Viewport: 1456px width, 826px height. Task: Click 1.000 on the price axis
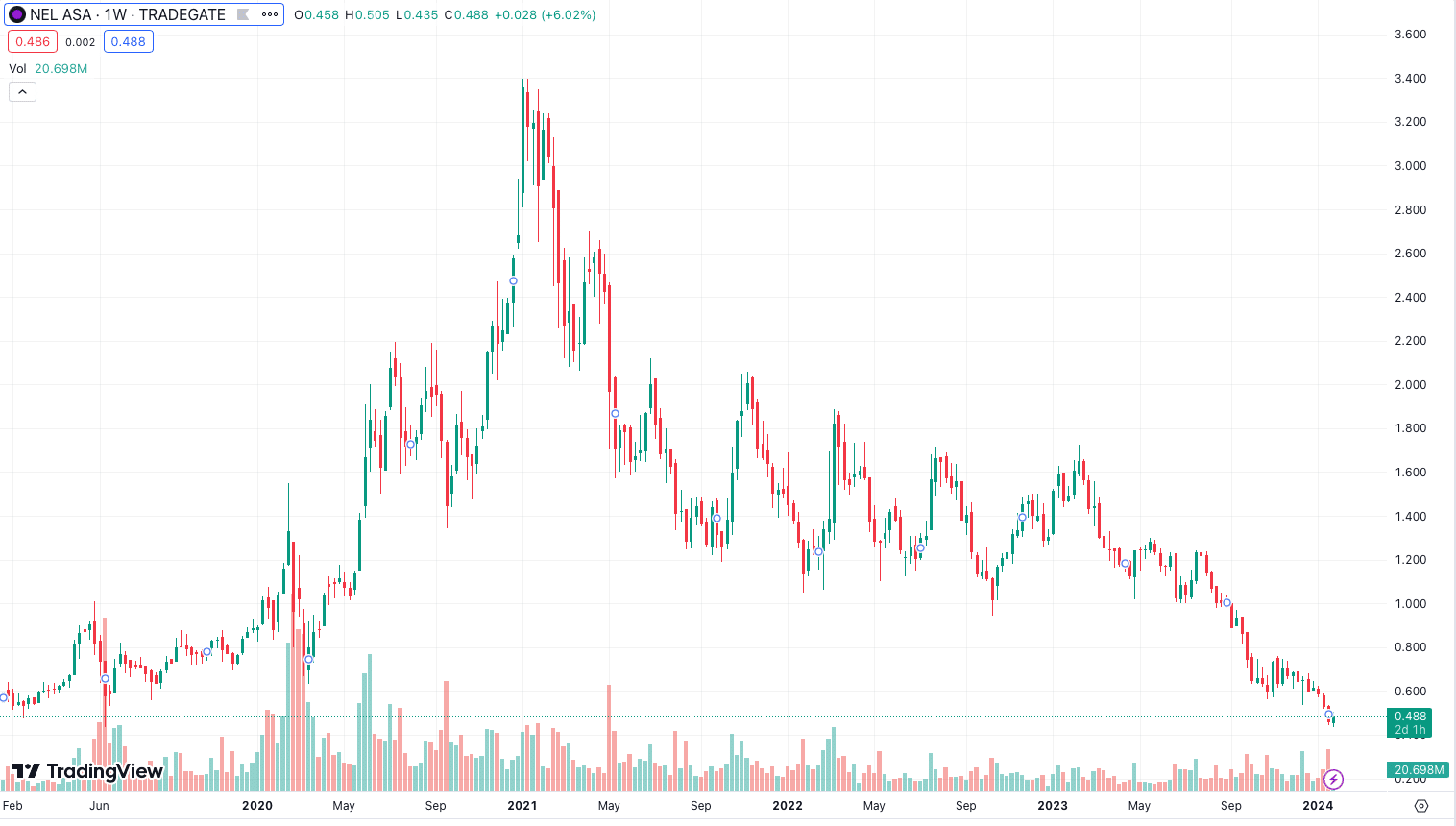[1410, 604]
